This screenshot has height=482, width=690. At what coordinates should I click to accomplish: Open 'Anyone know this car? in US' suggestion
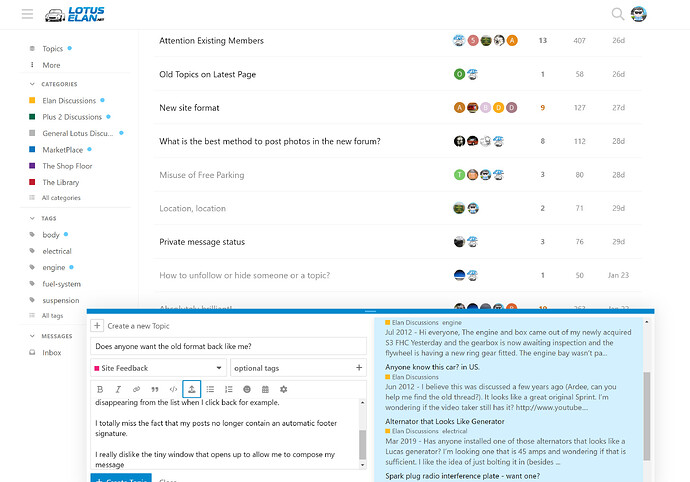click(432, 367)
